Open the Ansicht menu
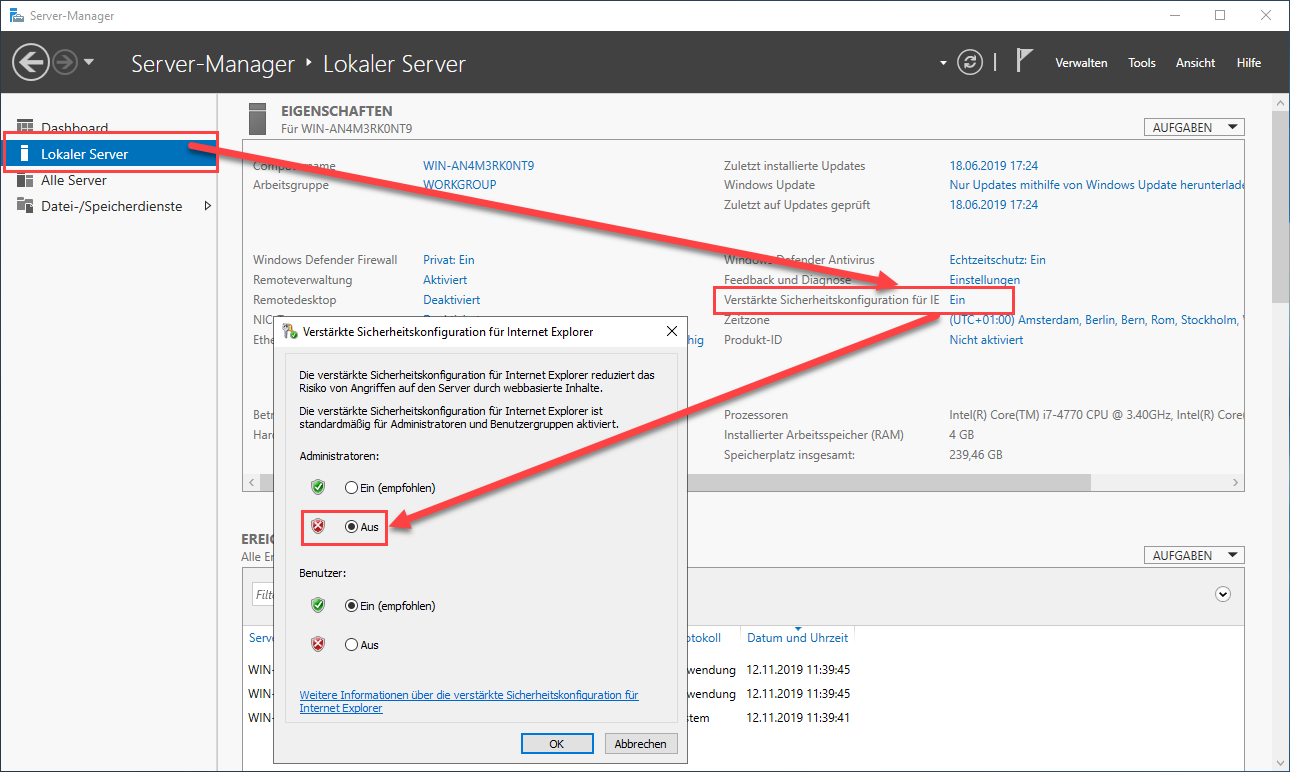This screenshot has width=1290, height=772. coord(1195,63)
